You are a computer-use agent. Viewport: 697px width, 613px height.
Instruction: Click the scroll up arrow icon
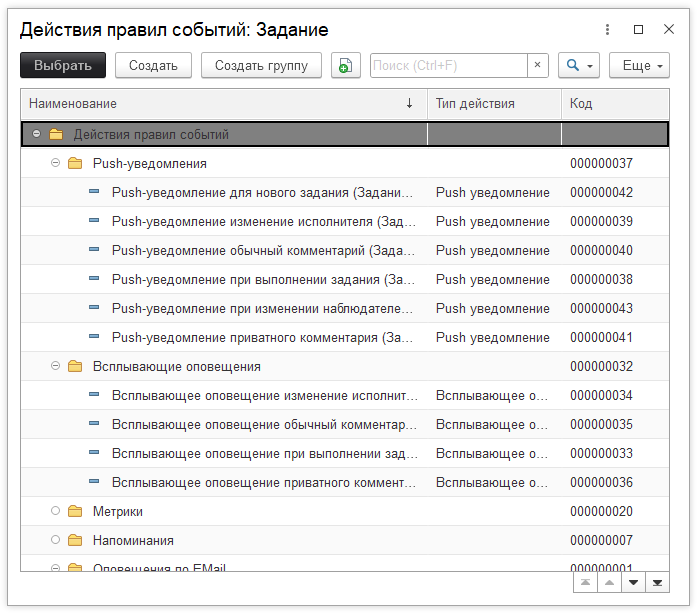[x=608, y=583]
